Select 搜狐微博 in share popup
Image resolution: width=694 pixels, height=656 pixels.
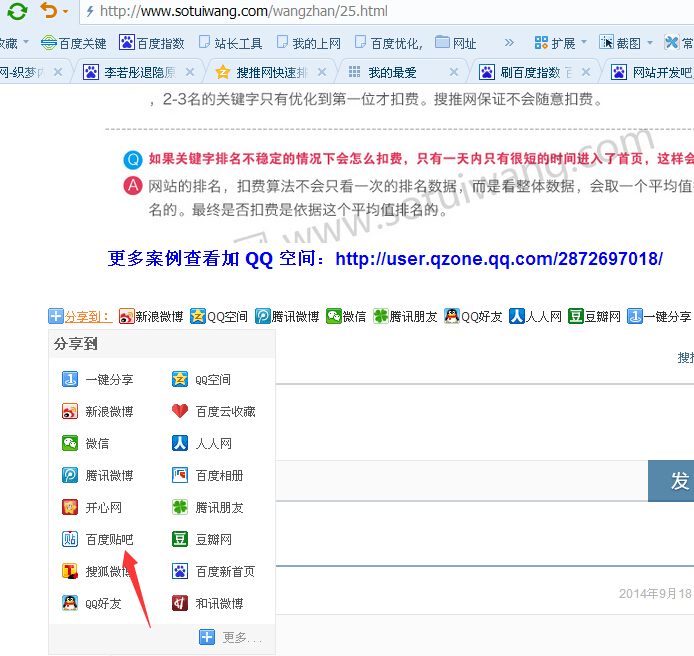[x=97, y=571]
